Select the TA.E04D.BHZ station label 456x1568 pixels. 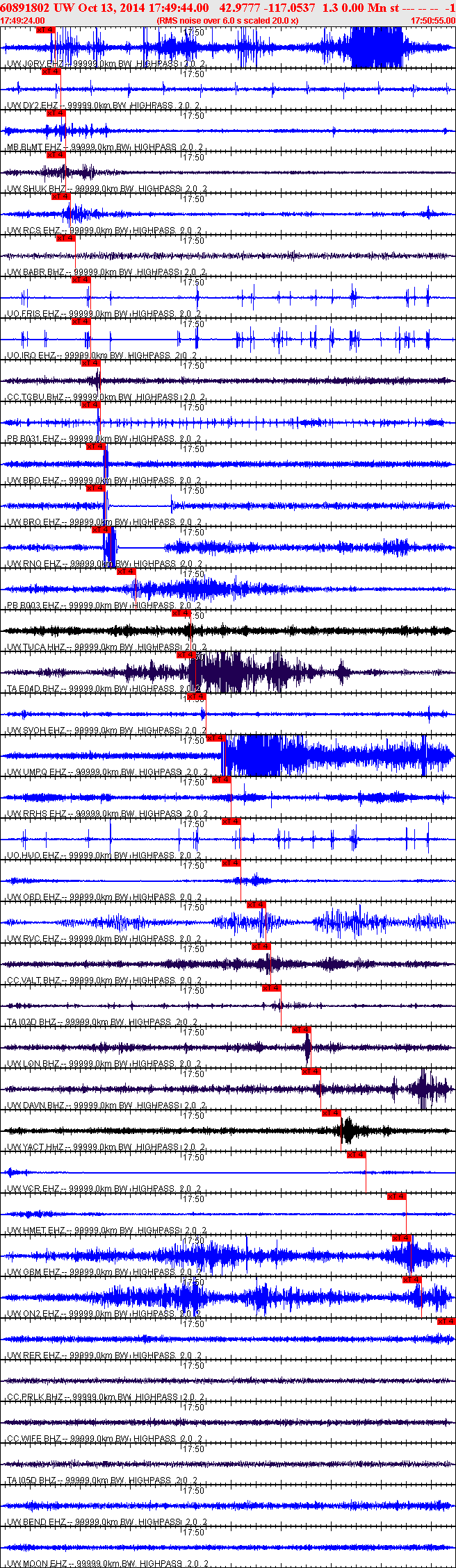[x=35, y=689]
